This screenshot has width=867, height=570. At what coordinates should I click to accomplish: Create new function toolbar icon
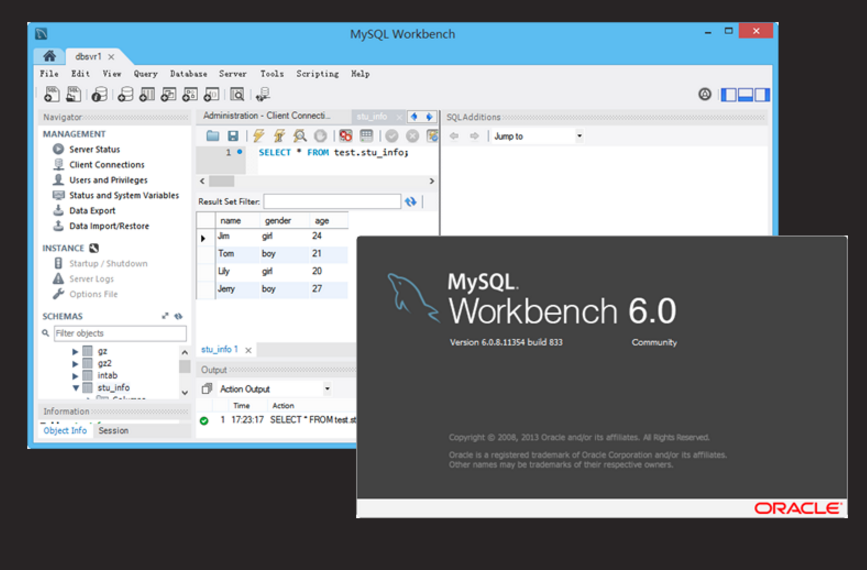pos(211,95)
